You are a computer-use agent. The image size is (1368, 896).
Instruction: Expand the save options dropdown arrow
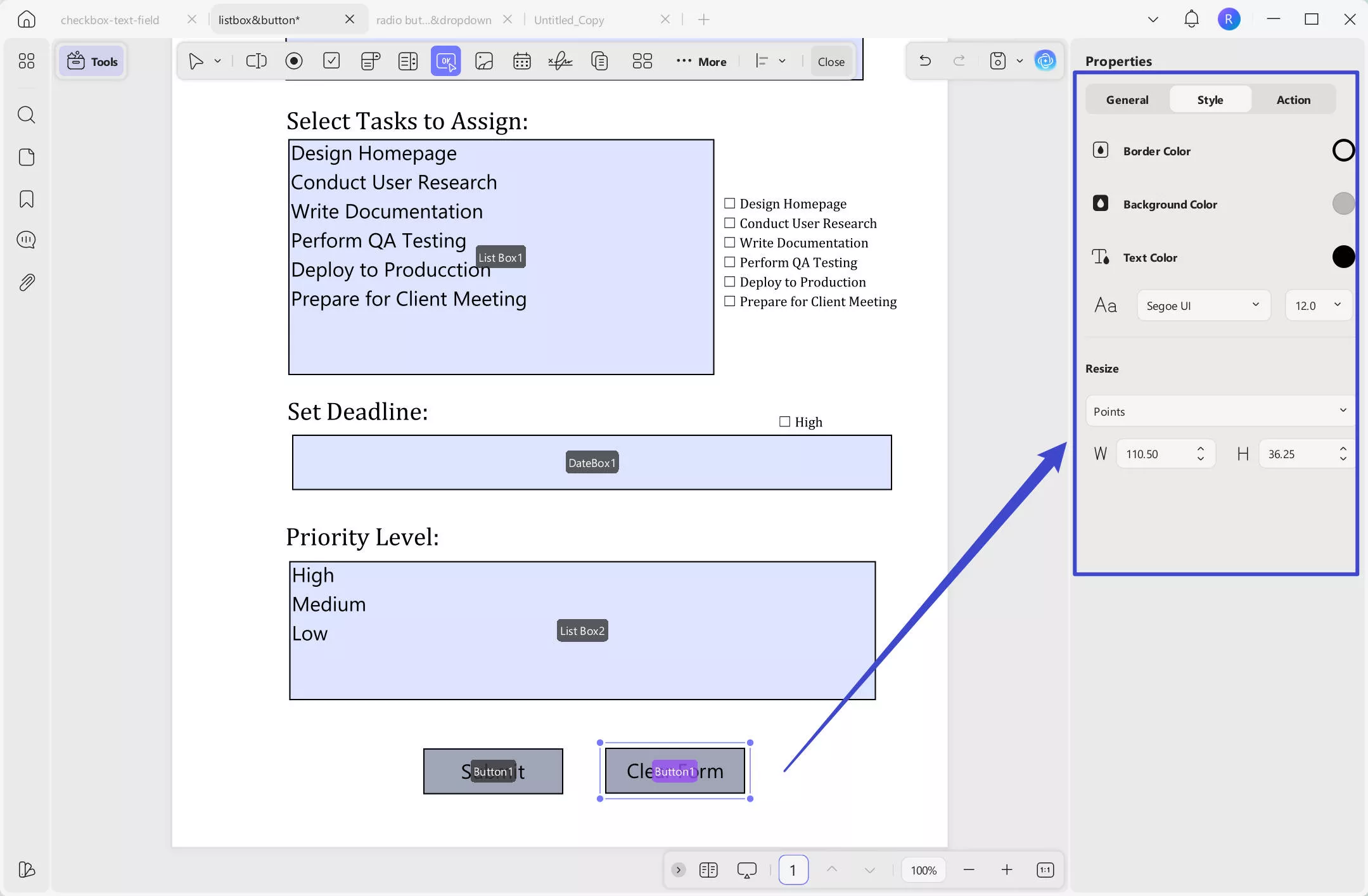pyautogui.click(x=1020, y=61)
